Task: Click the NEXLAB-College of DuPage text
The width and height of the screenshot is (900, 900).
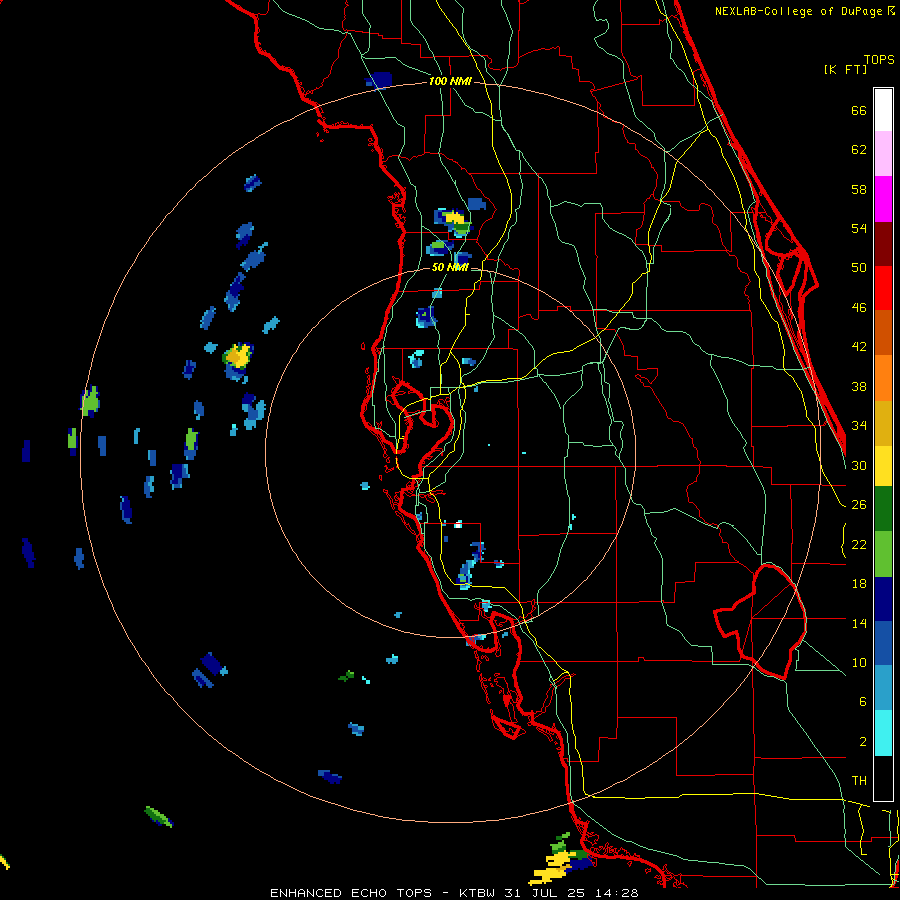Action: pyautogui.click(x=801, y=11)
